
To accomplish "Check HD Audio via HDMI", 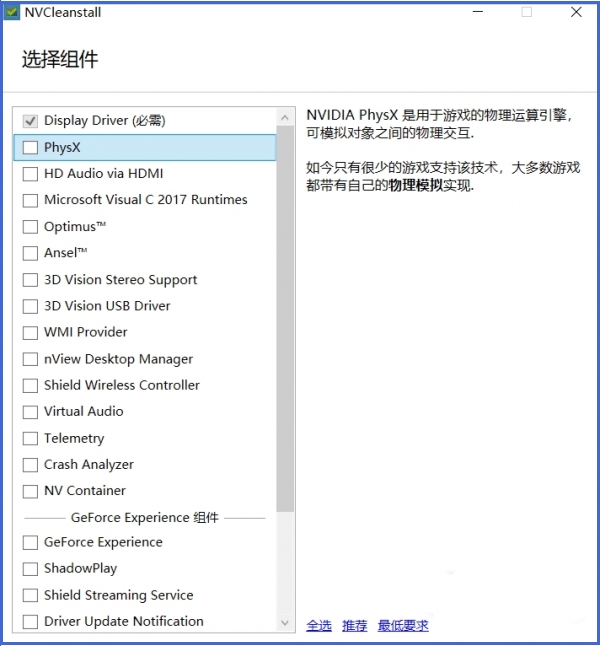I will point(30,174).
